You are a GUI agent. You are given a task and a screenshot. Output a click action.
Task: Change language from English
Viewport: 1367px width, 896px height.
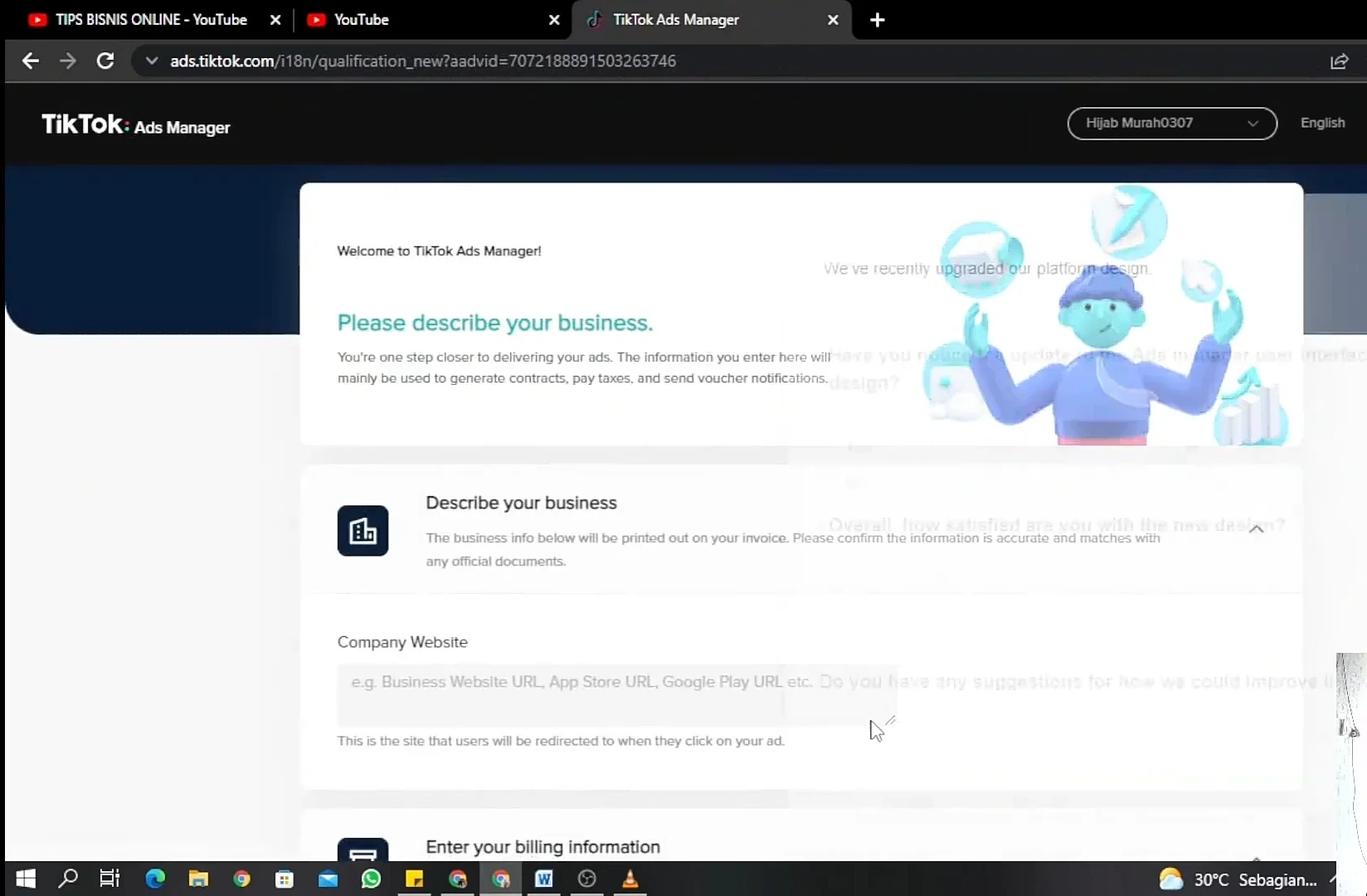click(1322, 123)
